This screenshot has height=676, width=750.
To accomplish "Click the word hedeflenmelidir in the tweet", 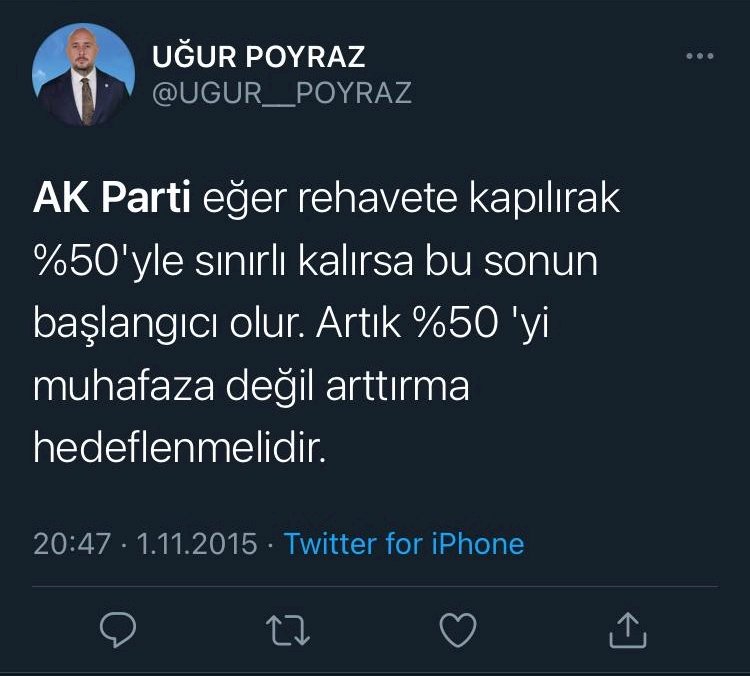I will click(180, 448).
